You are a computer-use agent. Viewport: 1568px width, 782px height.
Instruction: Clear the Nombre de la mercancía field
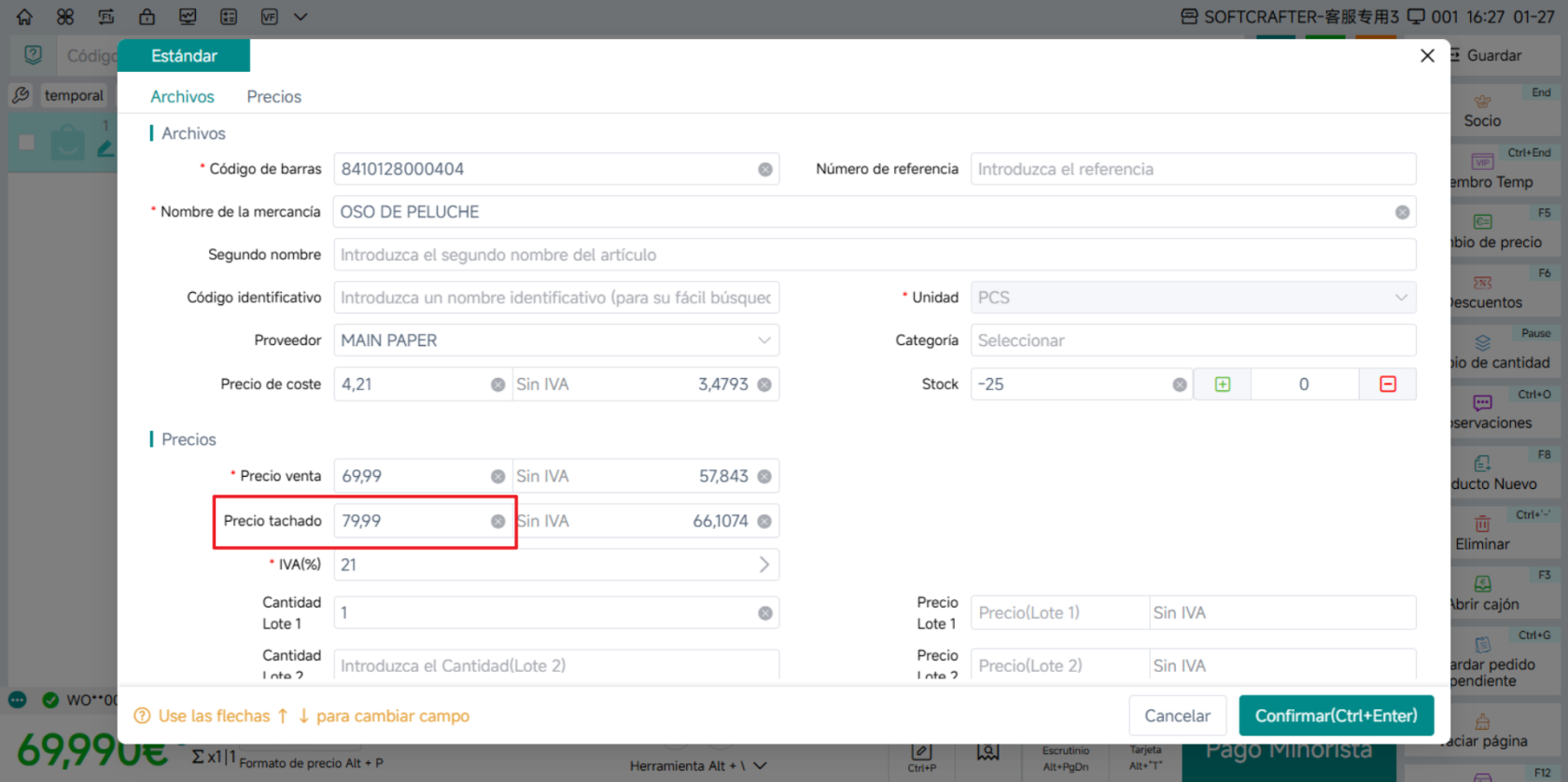1402,212
